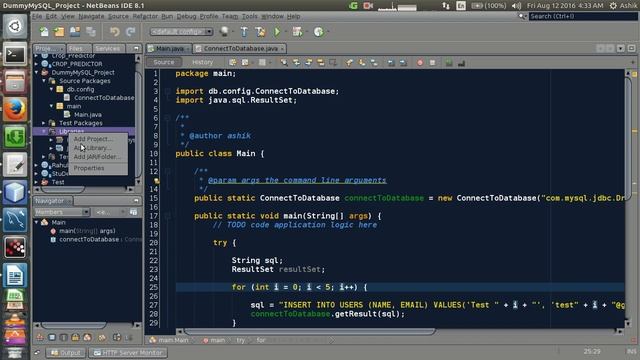Open the Tools menu
640x360 pixels.
point(249,16)
